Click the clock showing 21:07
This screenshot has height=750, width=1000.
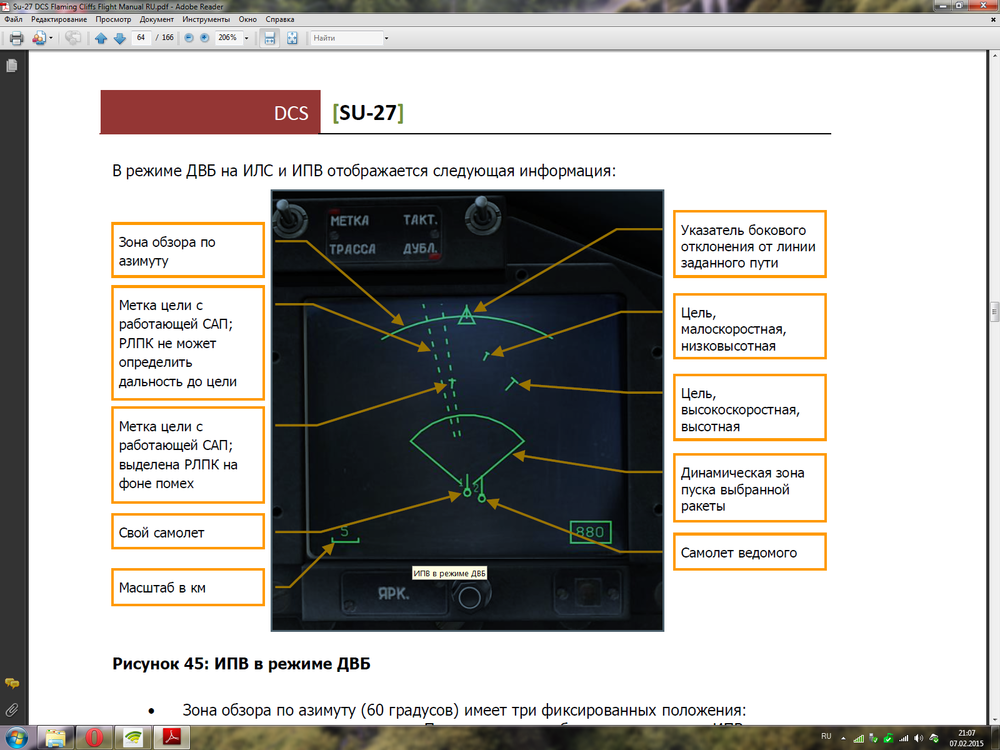(x=966, y=738)
